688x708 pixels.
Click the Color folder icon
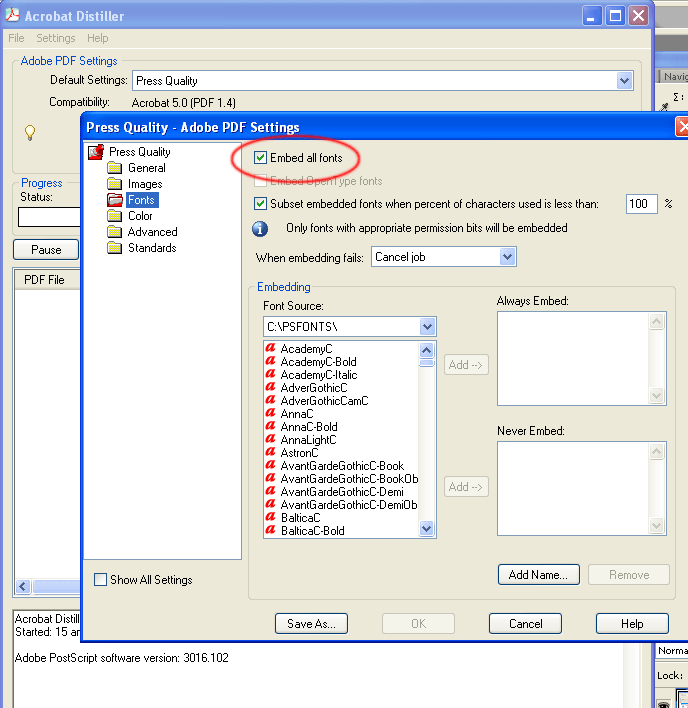115,216
